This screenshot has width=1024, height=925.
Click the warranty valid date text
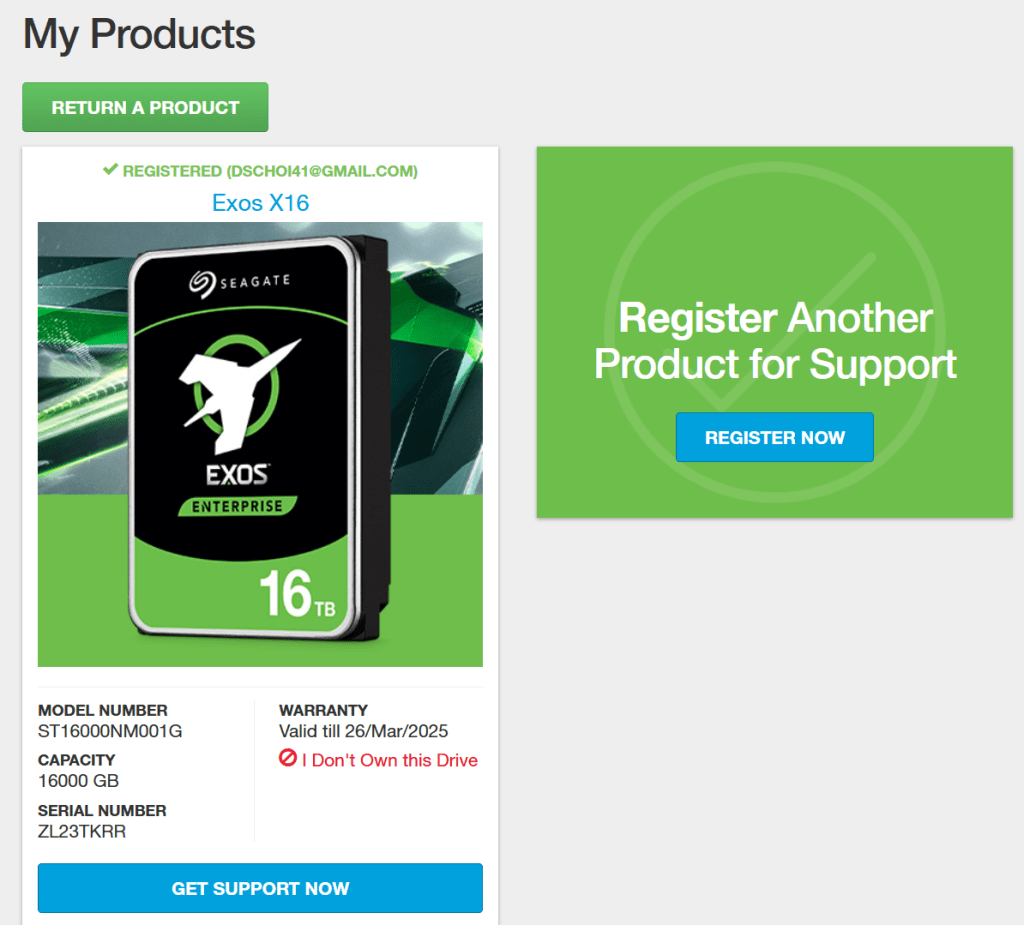(x=363, y=731)
